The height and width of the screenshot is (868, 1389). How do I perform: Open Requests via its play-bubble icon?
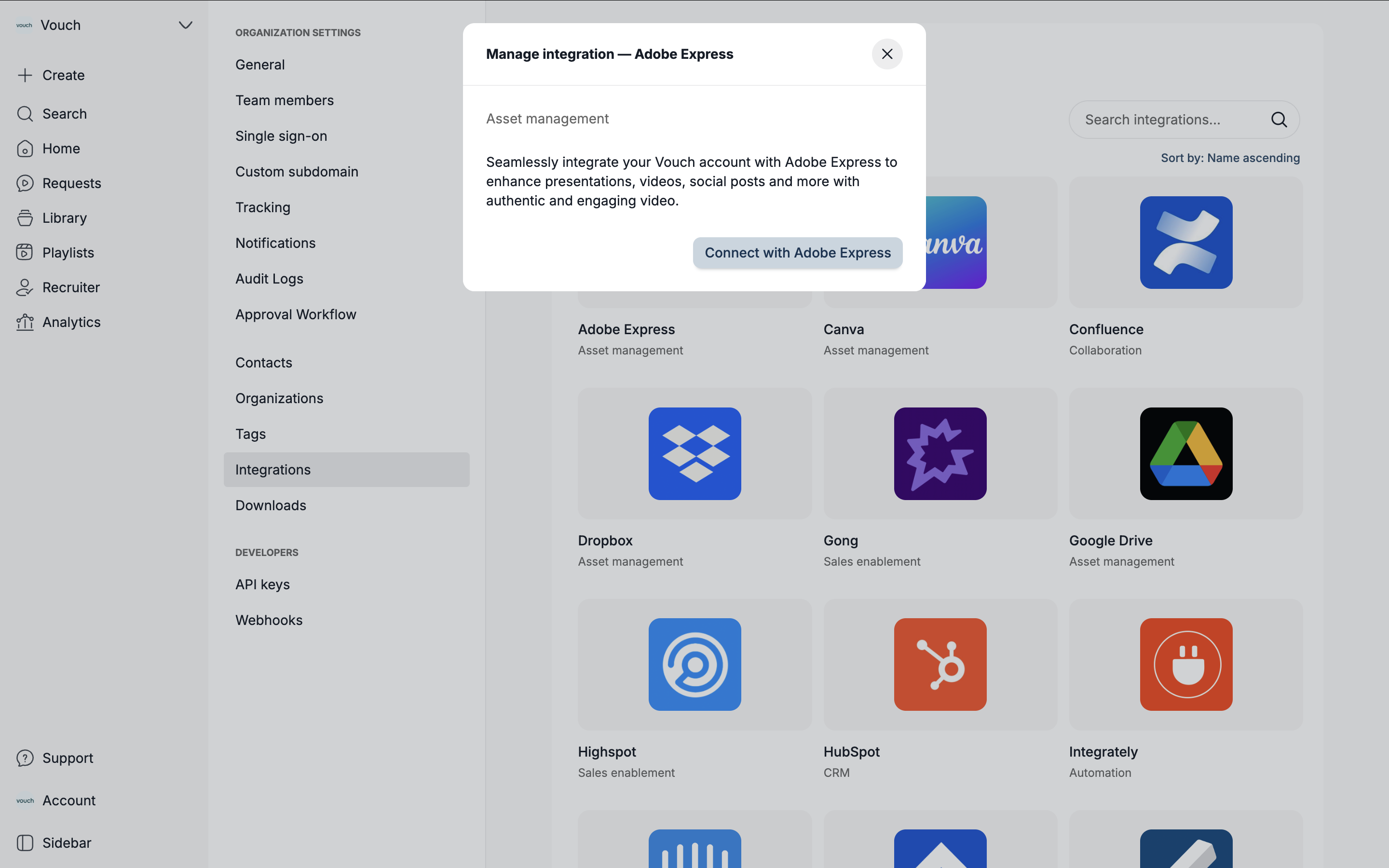tap(25, 183)
